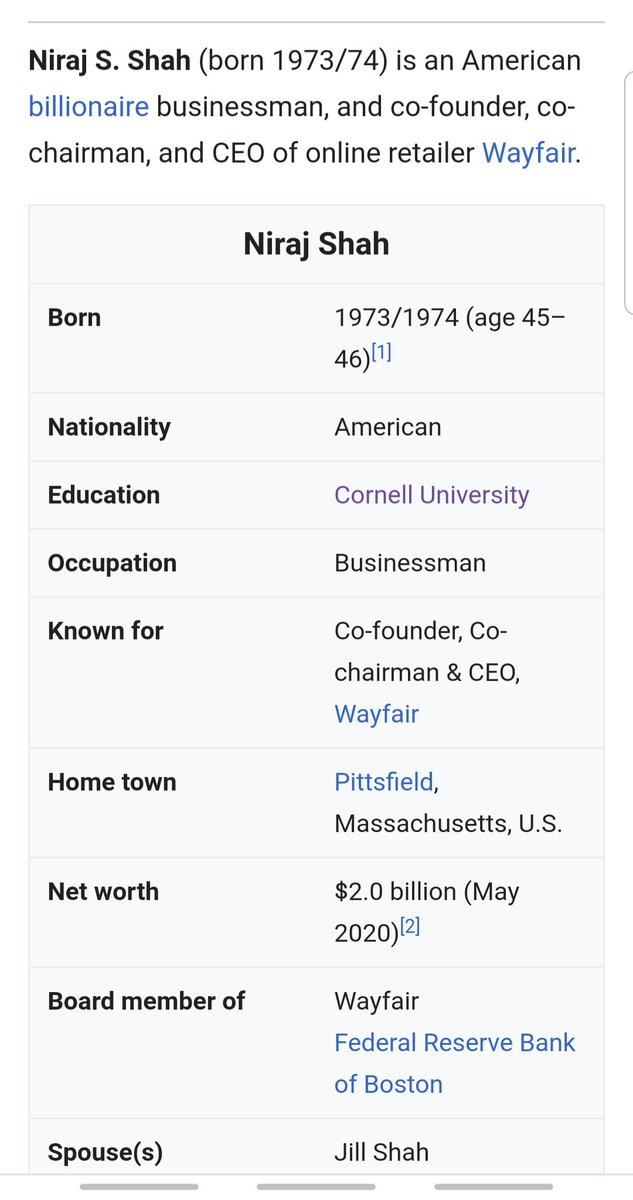Click citation [1] beside the age
The image size is (633, 1200).
[381, 353]
